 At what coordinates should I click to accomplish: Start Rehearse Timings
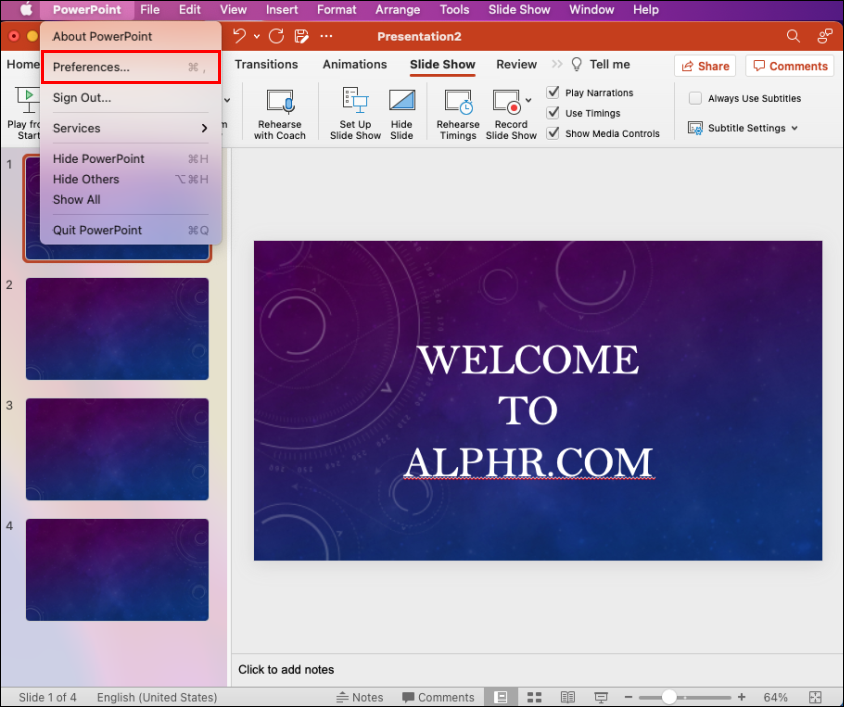(458, 114)
